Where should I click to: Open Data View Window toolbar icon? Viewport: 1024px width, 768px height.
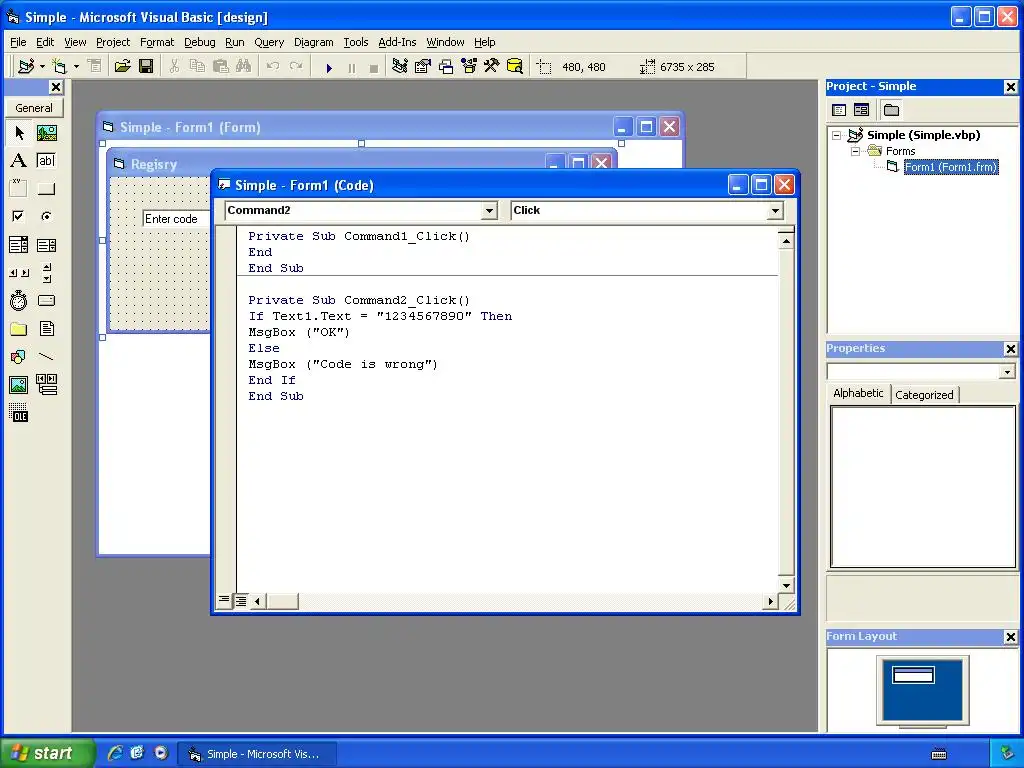515,66
